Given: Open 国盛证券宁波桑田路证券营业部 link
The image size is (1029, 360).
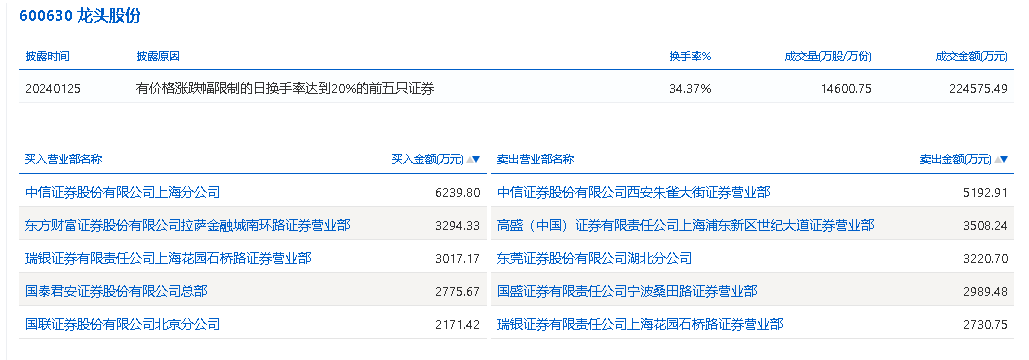Looking at the screenshot, I should pyautogui.click(x=627, y=291).
